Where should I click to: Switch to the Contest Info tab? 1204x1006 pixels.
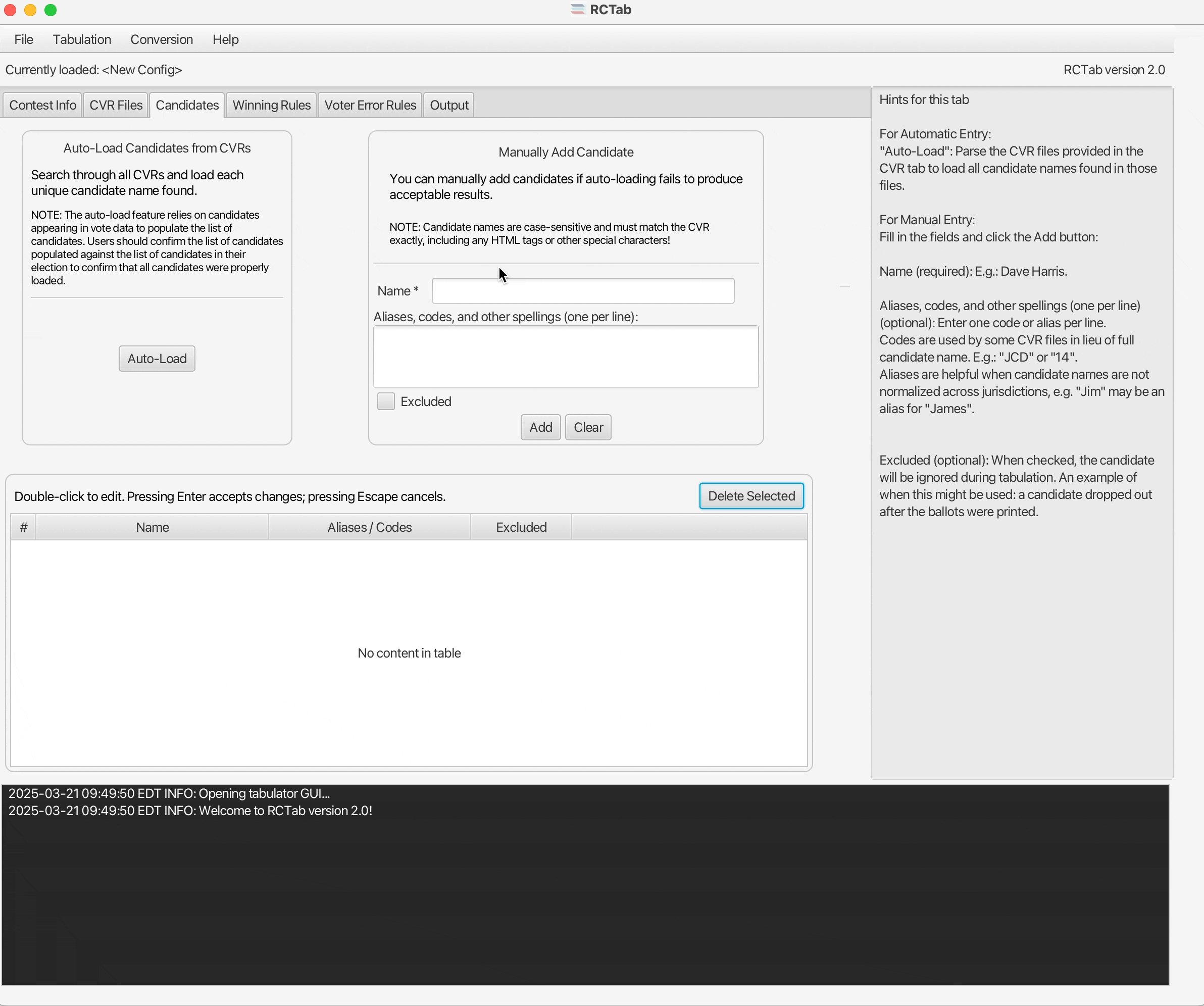(x=42, y=106)
